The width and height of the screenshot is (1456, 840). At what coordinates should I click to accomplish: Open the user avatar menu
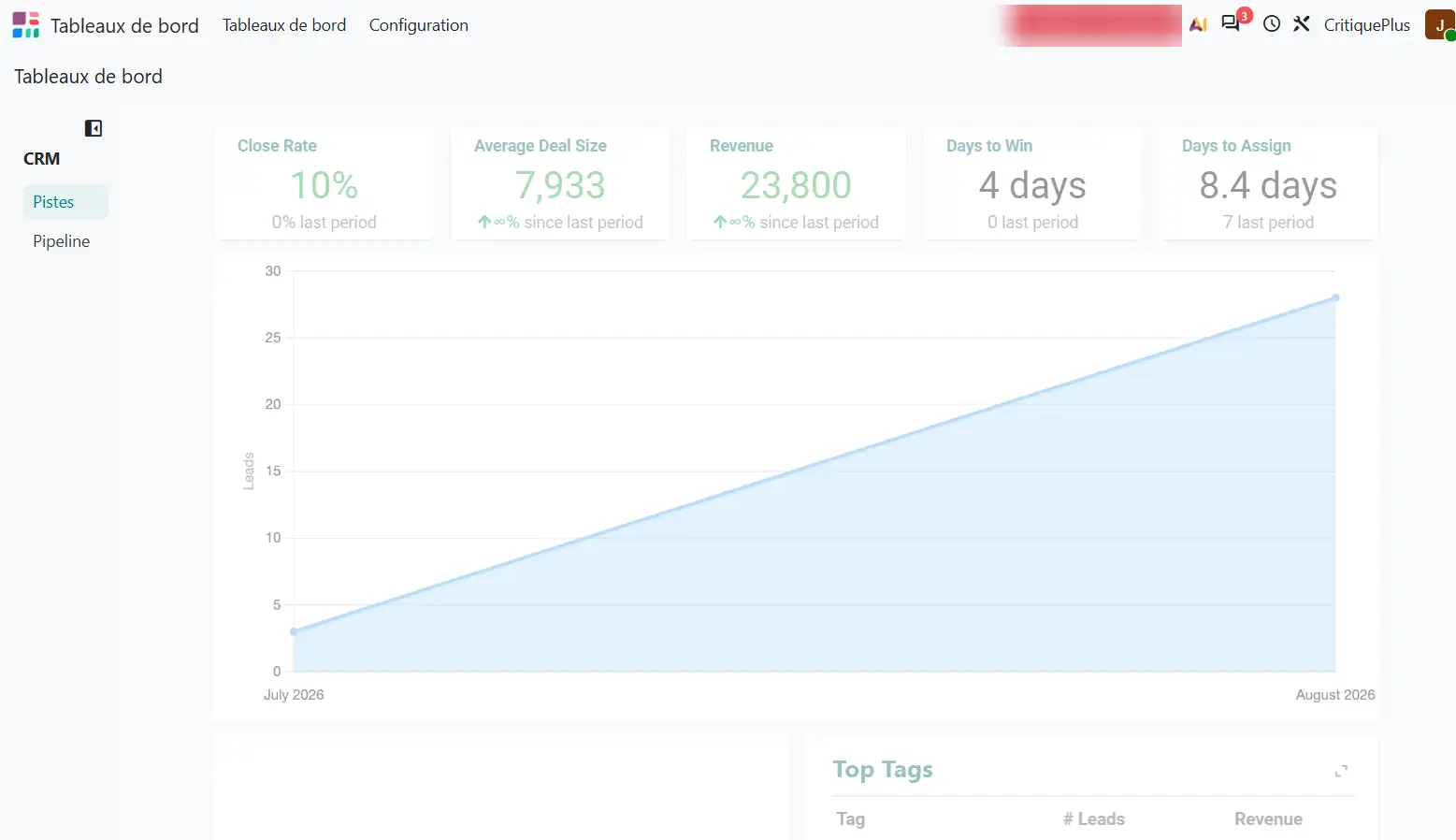[x=1440, y=25]
